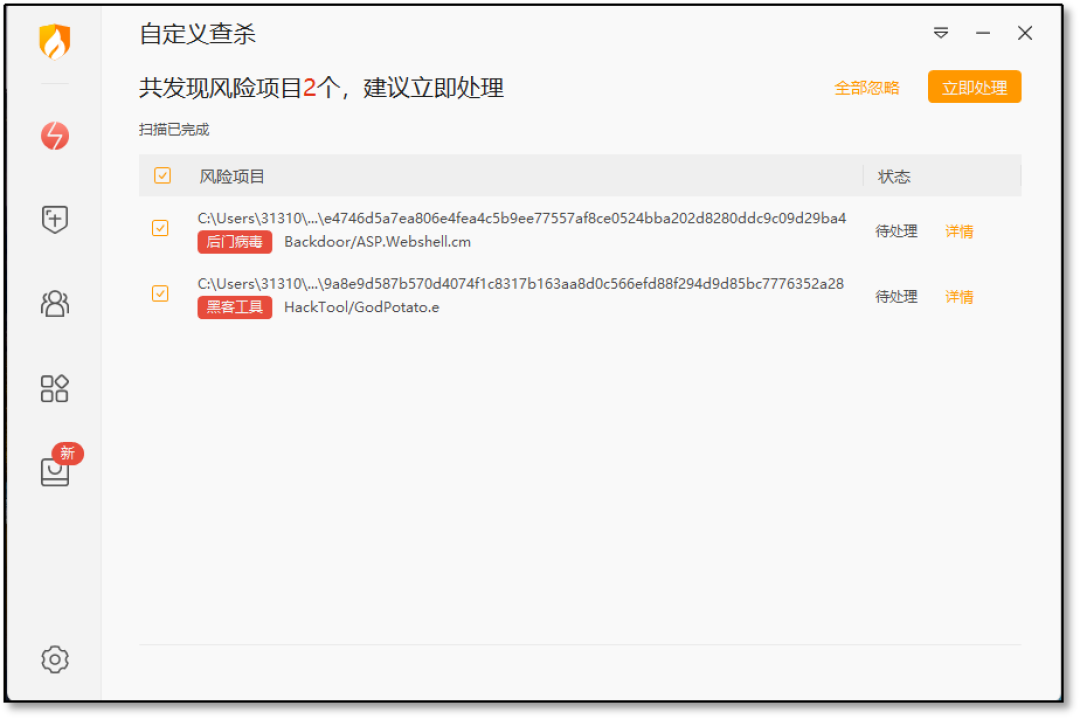1080x719 pixels.
Task: Click 待处理 status of the GodPotato row
Action: (x=896, y=297)
